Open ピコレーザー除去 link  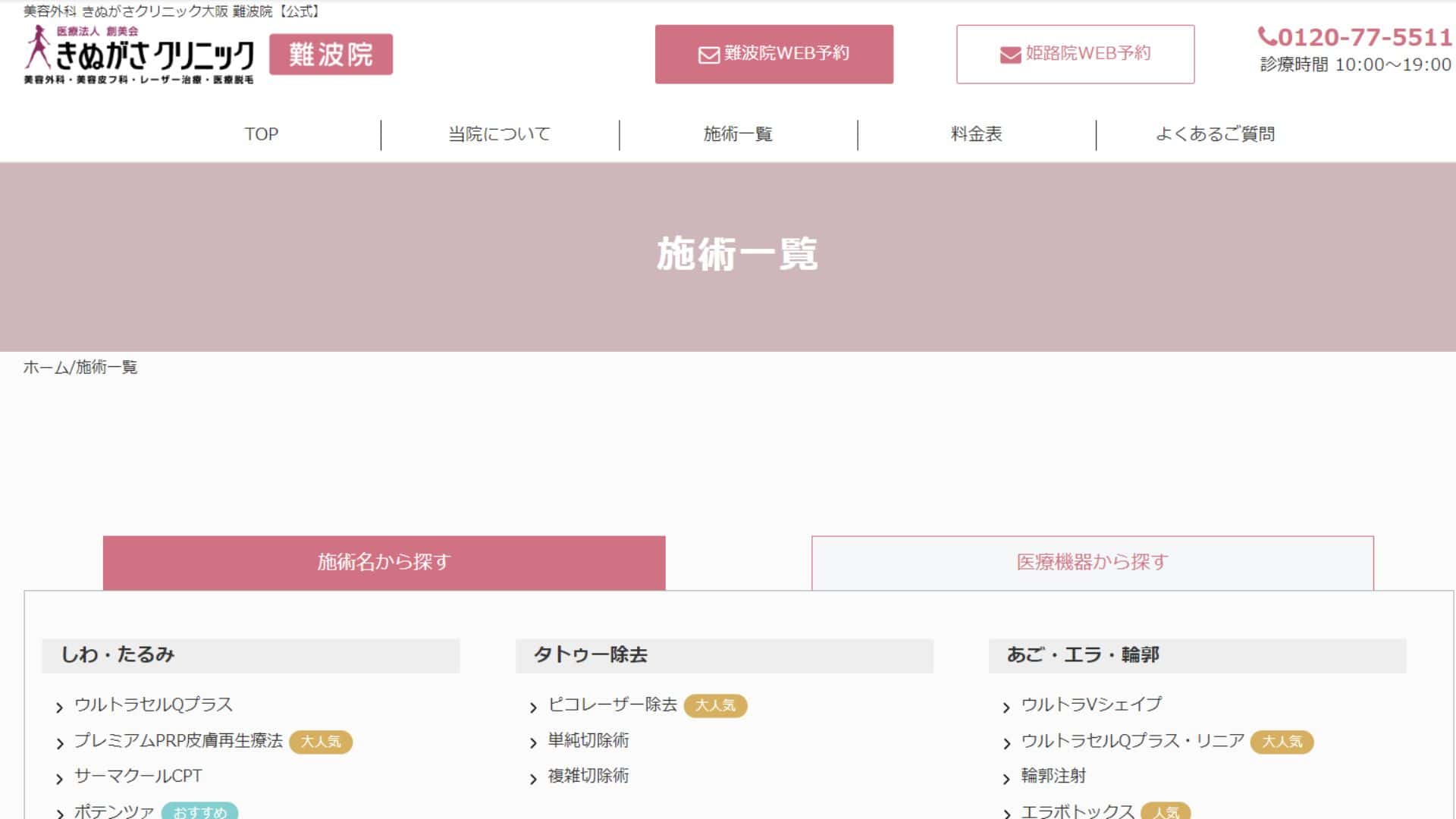612,704
